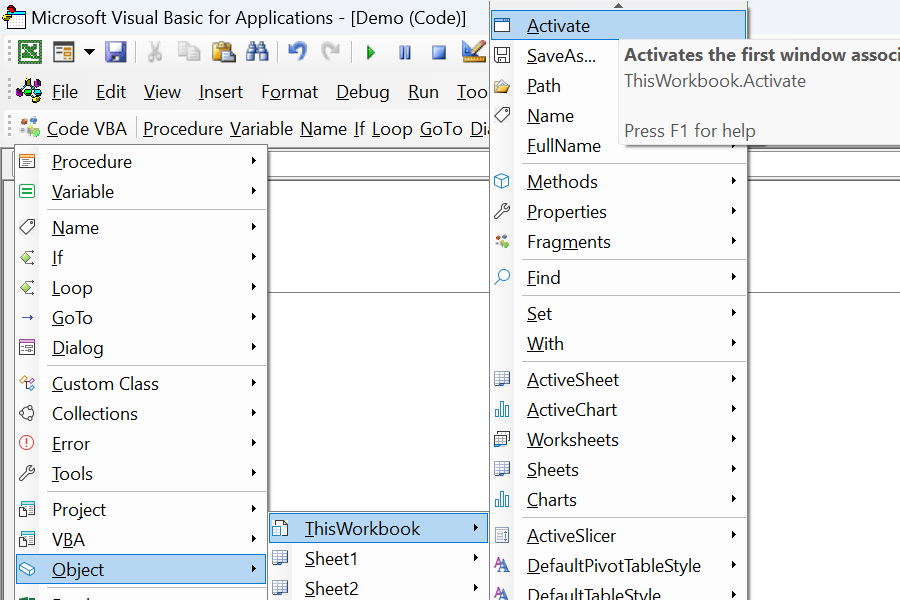Click the Cut scissors icon
The image size is (900, 600).
coord(154,52)
